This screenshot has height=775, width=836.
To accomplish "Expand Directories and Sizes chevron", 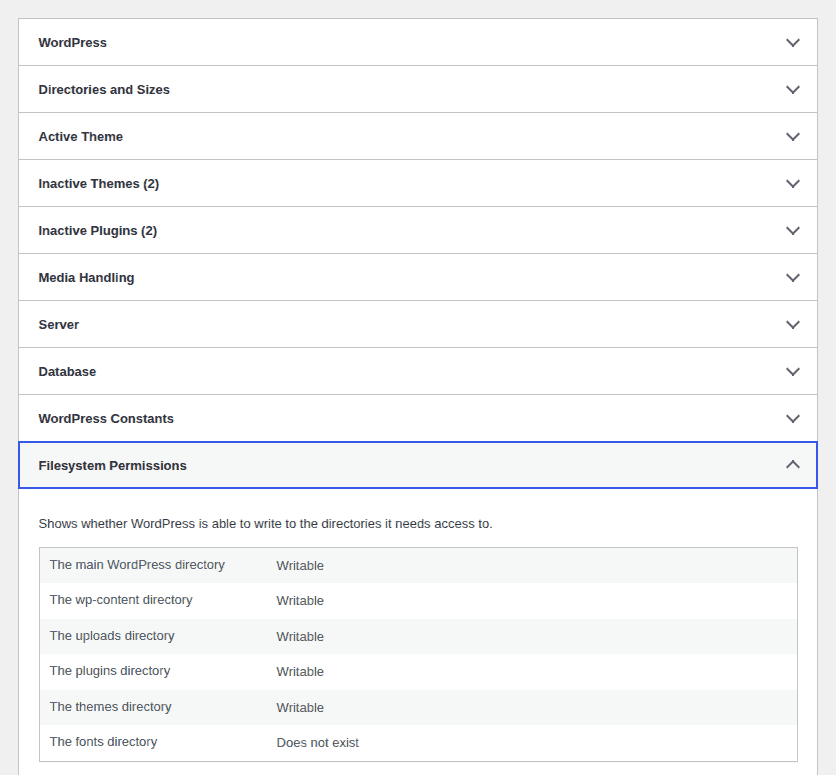I will coord(793,90).
